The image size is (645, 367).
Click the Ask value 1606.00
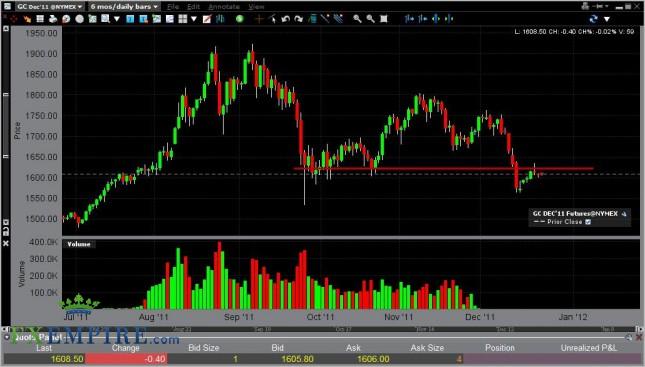[x=373, y=359]
